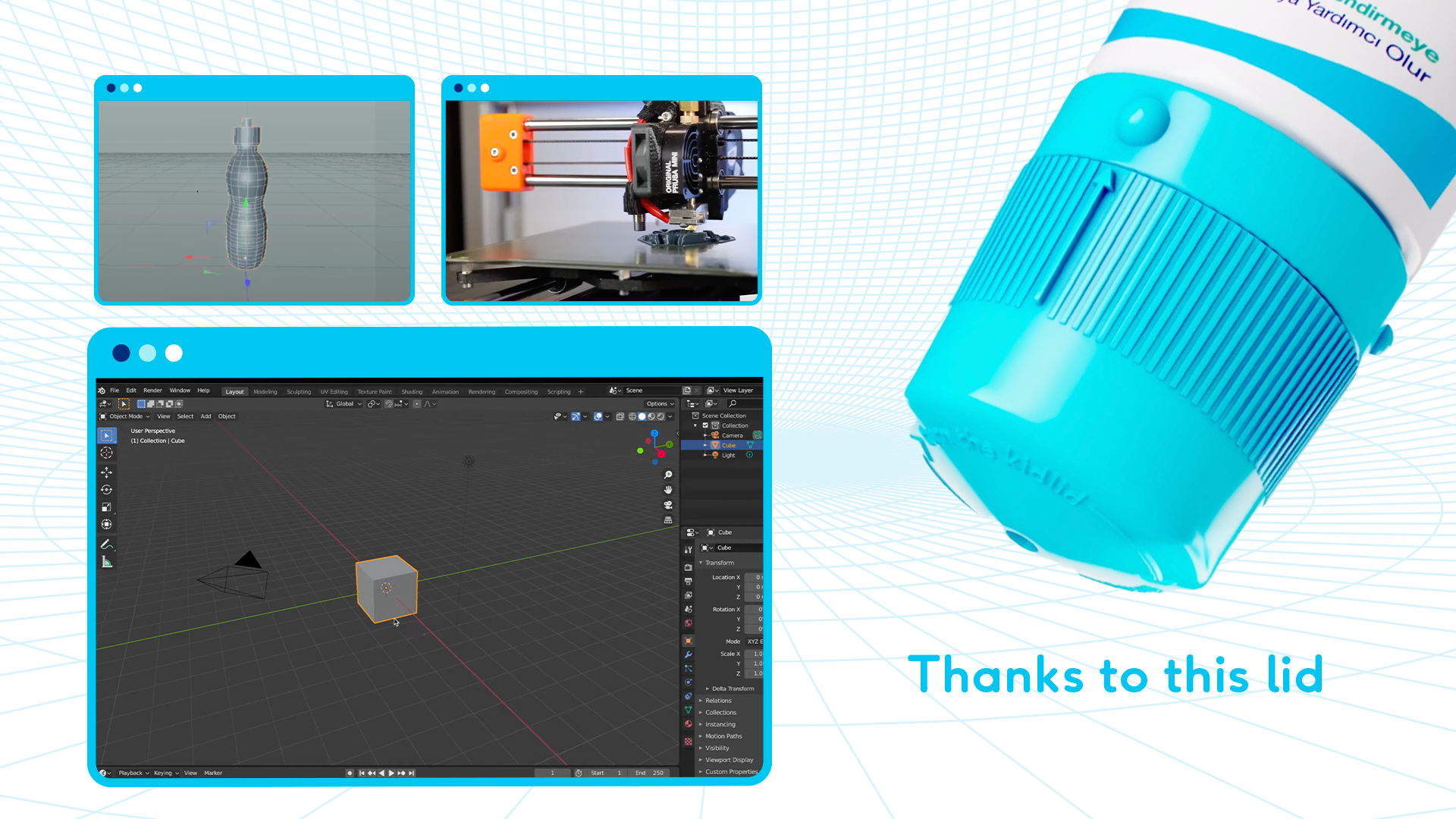The height and width of the screenshot is (819, 1456).
Task: Enable the Collection checkbox in the outliner
Action: click(705, 425)
